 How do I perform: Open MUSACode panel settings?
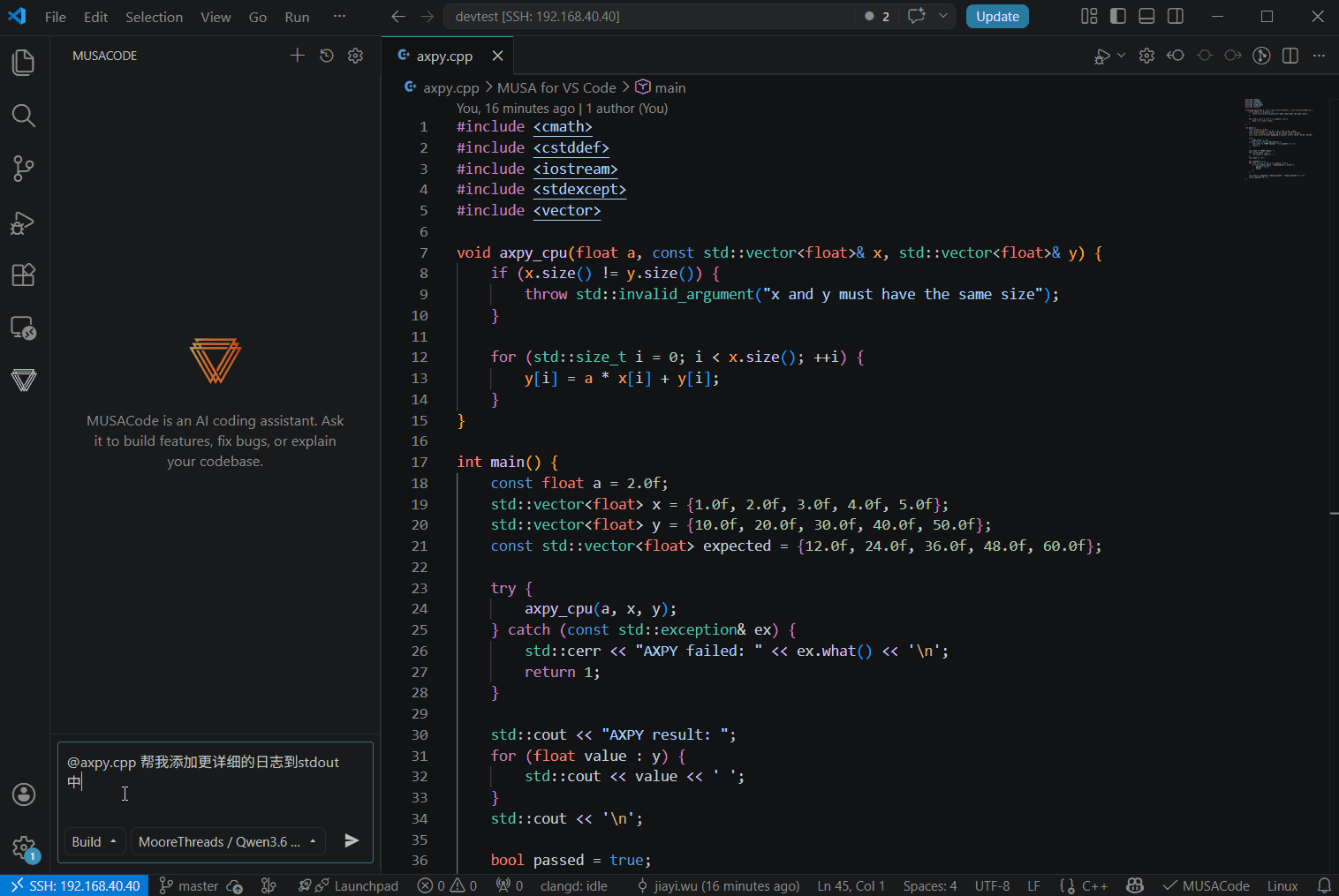(x=356, y=56)
